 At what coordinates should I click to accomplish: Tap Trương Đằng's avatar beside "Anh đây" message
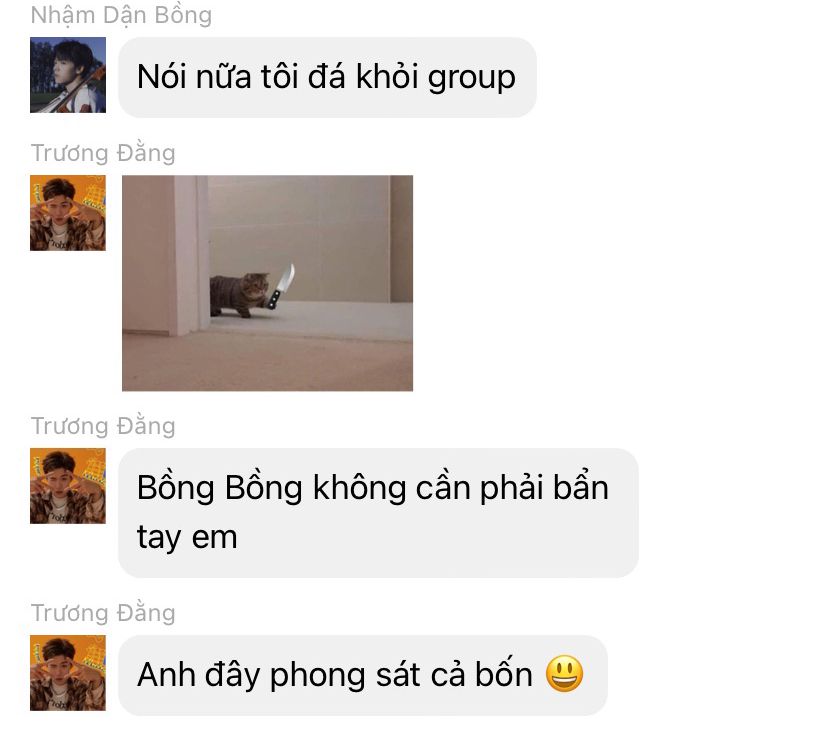[68, 673]
